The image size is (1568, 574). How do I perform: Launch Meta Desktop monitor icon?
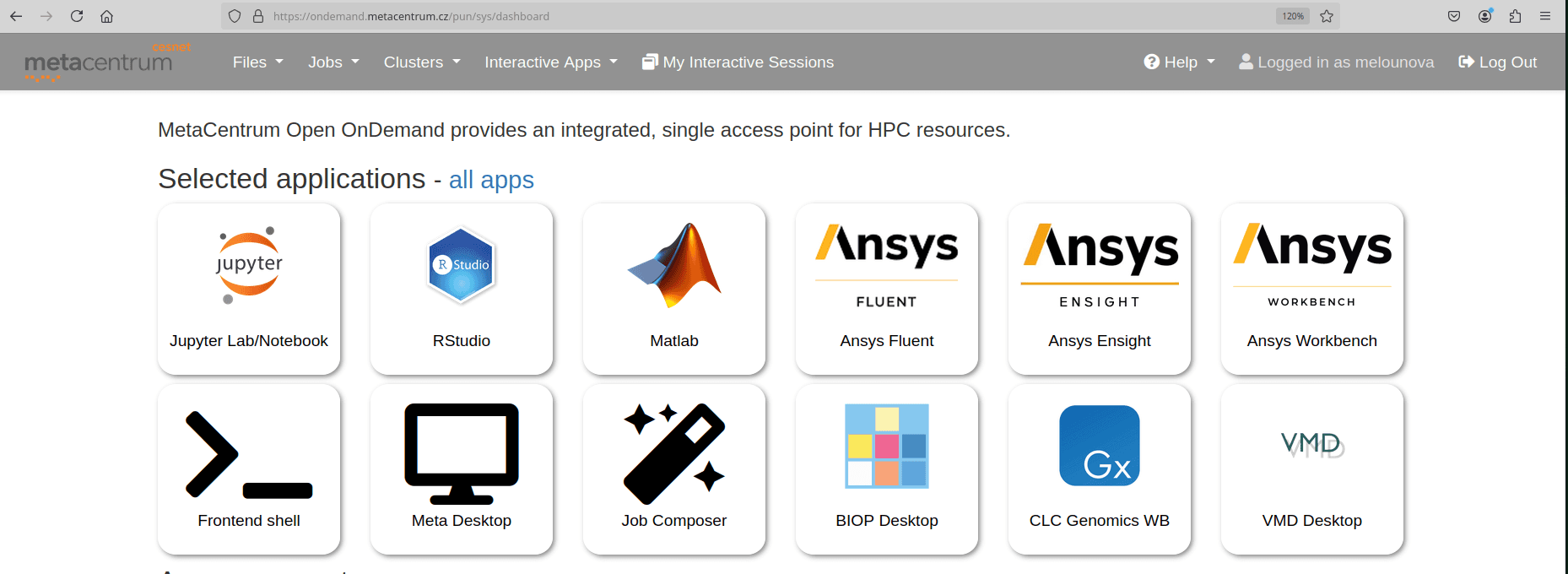(x=461, y=453)
